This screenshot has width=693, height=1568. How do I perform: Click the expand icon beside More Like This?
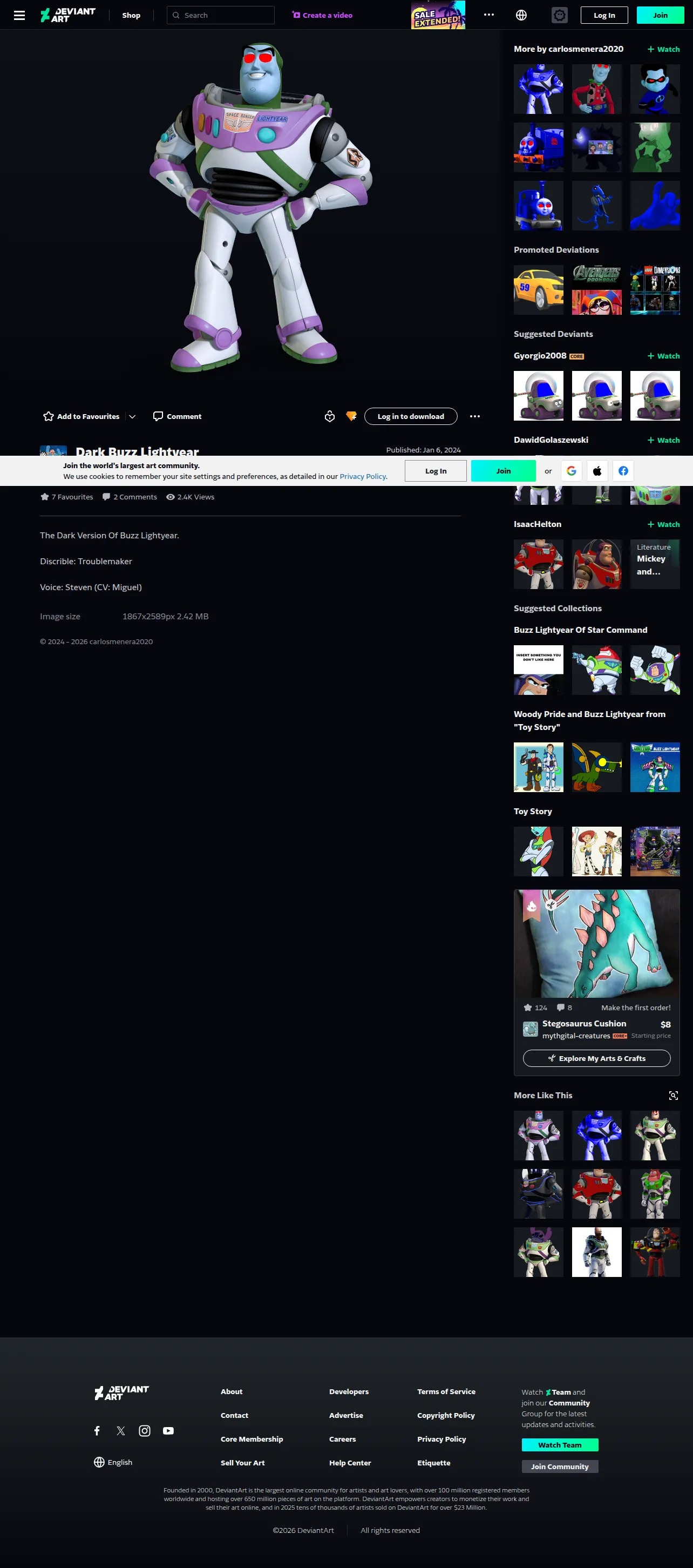(x=674, y=1096)
